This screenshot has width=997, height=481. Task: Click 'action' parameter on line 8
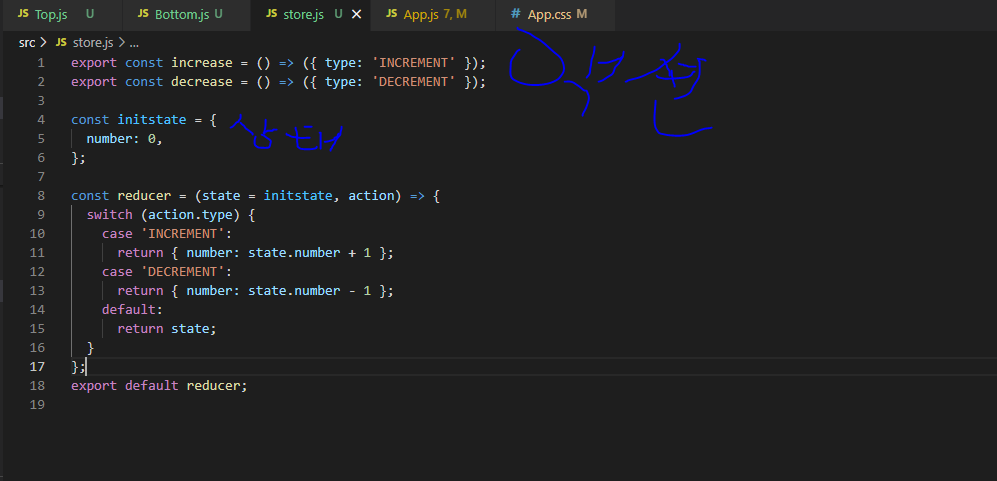371,196
